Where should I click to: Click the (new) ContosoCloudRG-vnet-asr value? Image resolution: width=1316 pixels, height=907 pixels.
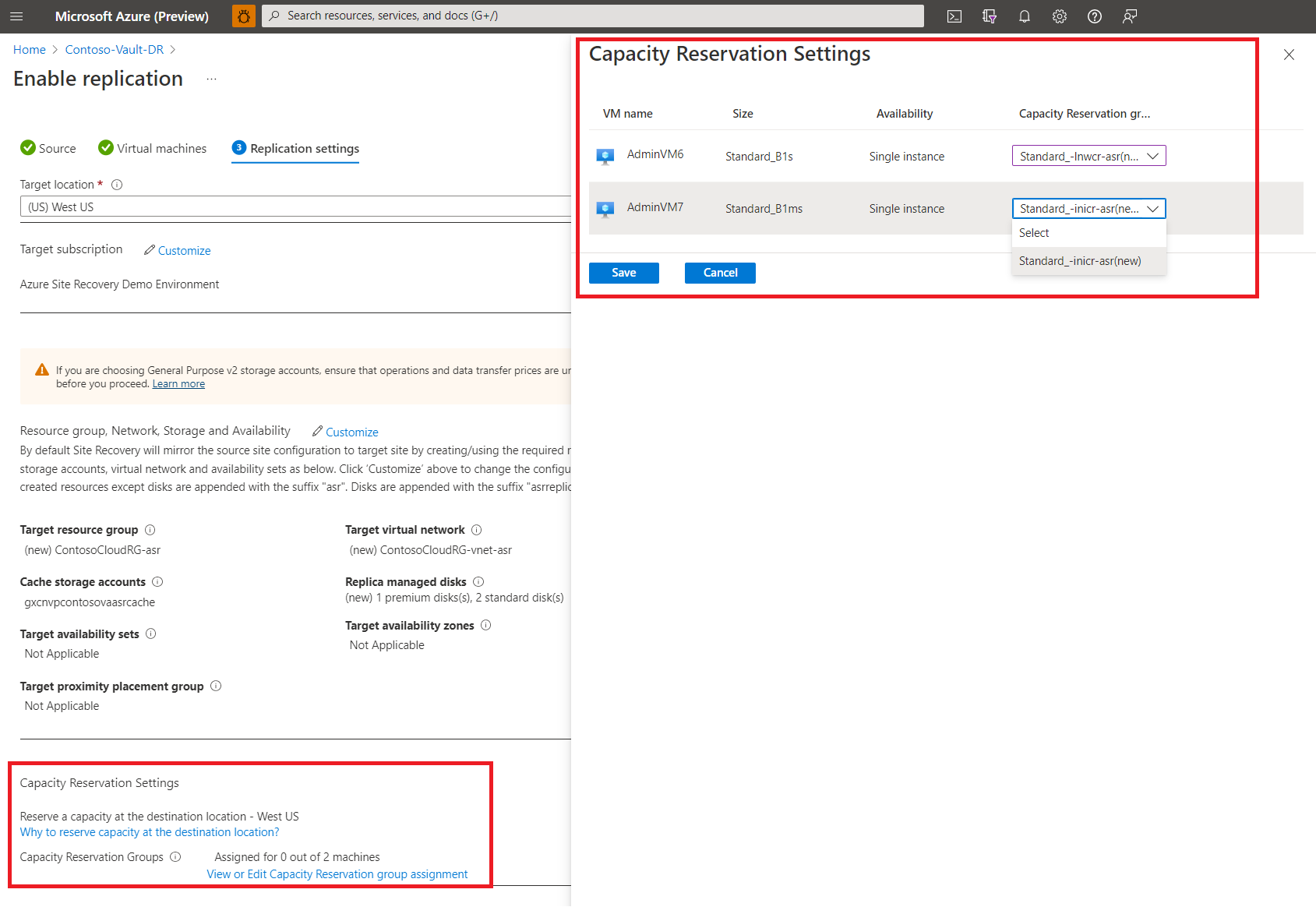point(431,550)
